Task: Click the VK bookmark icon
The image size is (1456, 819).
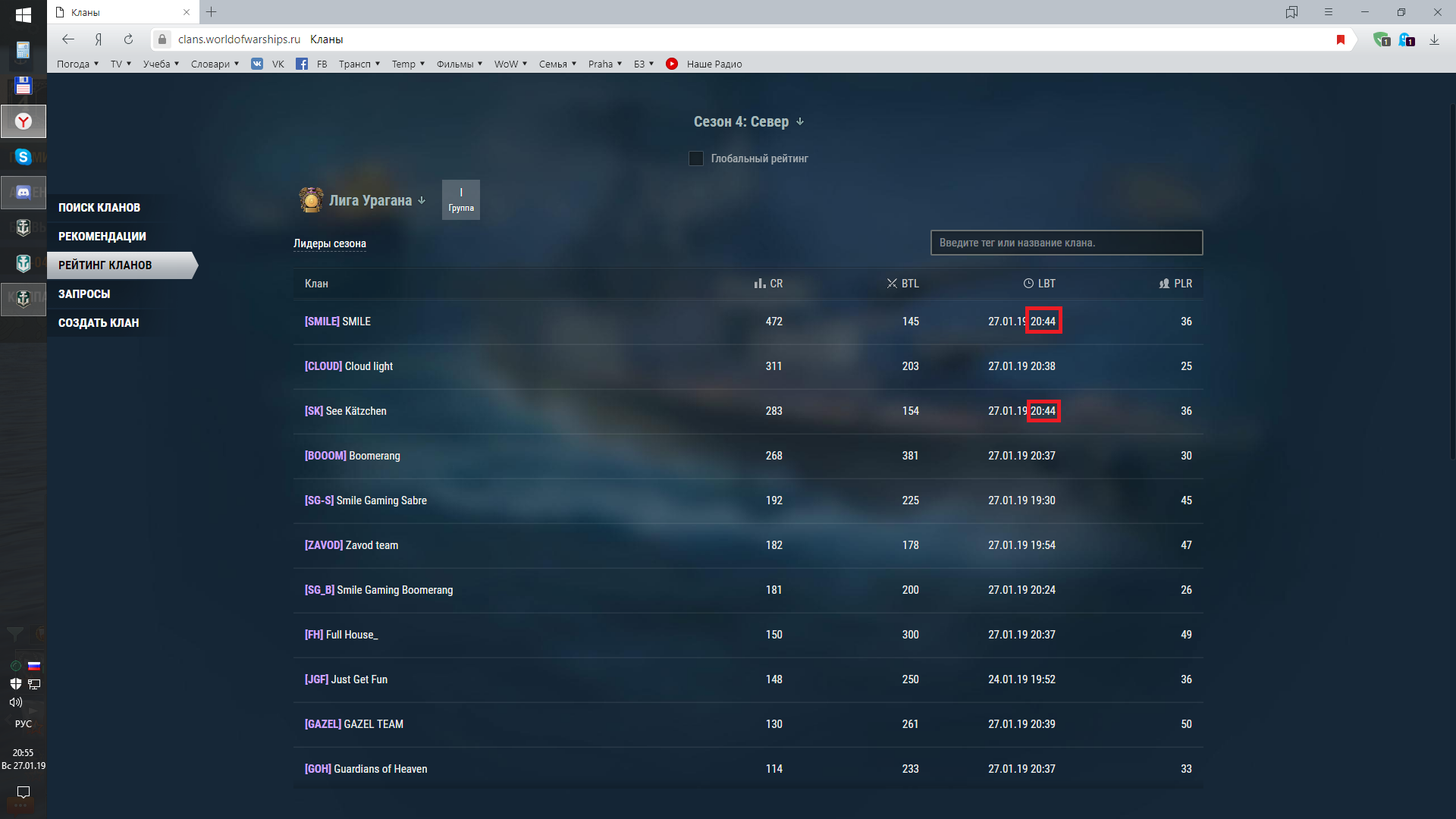Action: [x=258, y=64]
